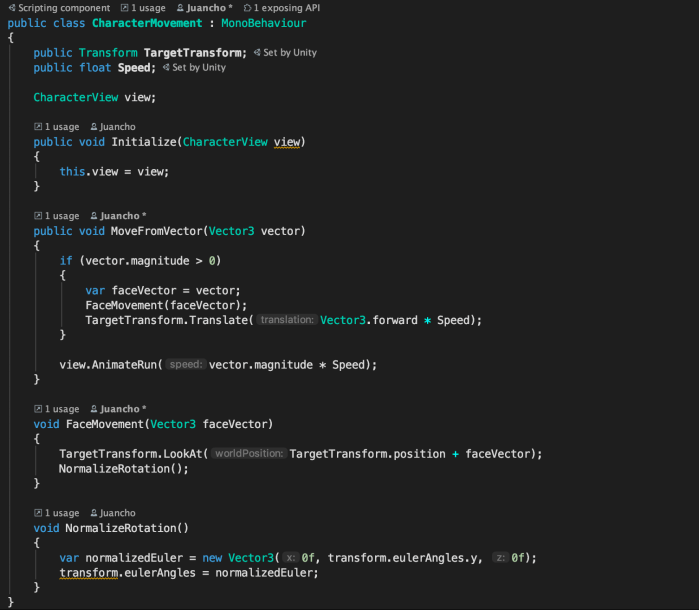This screenshot has height=610, width=699.
Task: Click the Juancho author lens above Initialize
Action: (112, 127)
